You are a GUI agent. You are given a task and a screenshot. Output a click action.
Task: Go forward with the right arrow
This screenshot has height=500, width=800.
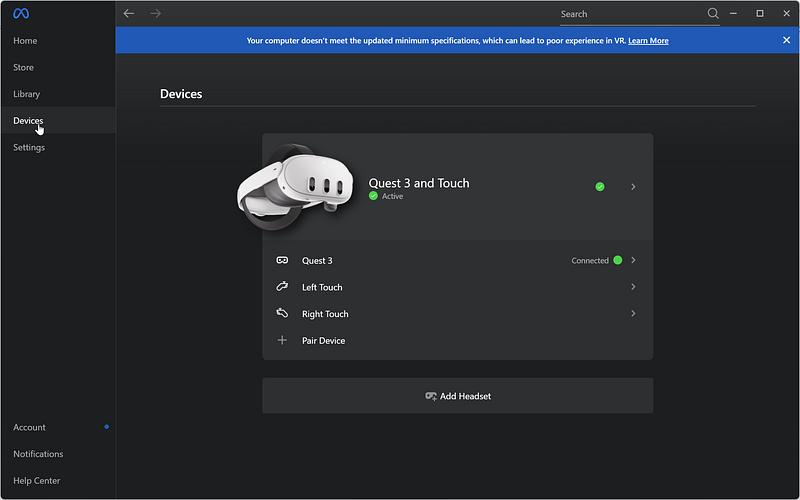(156, 14)
